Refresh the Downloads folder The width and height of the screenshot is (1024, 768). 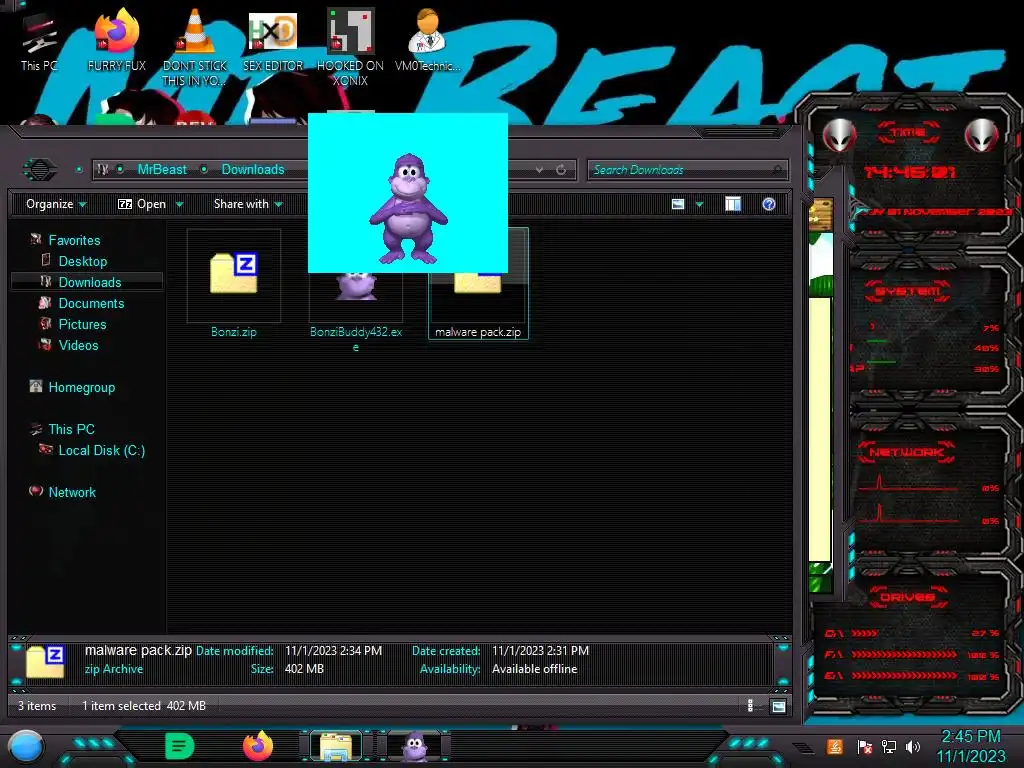[561, 170]
